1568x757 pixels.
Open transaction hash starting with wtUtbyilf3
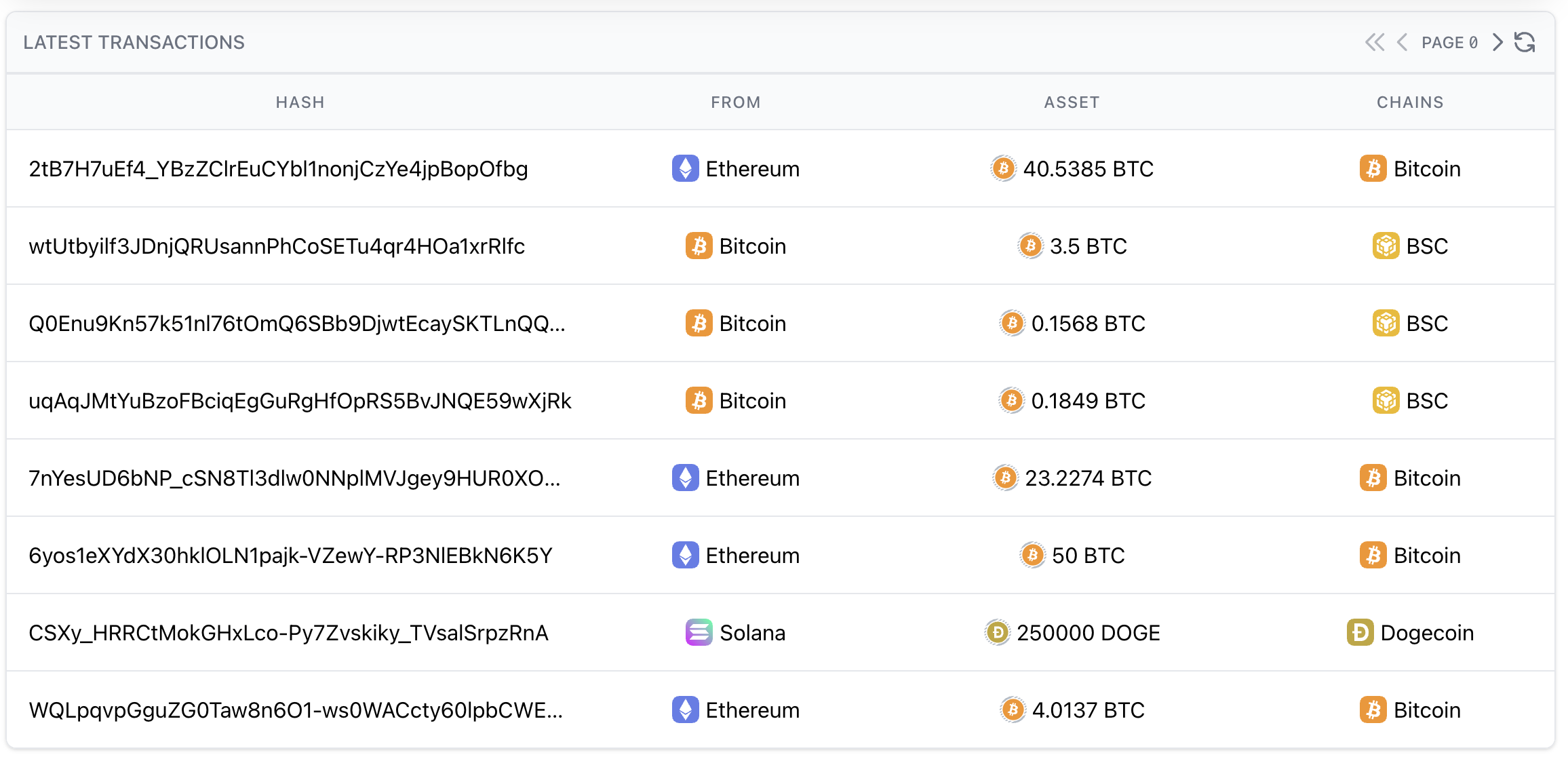[x=277, y=246]
